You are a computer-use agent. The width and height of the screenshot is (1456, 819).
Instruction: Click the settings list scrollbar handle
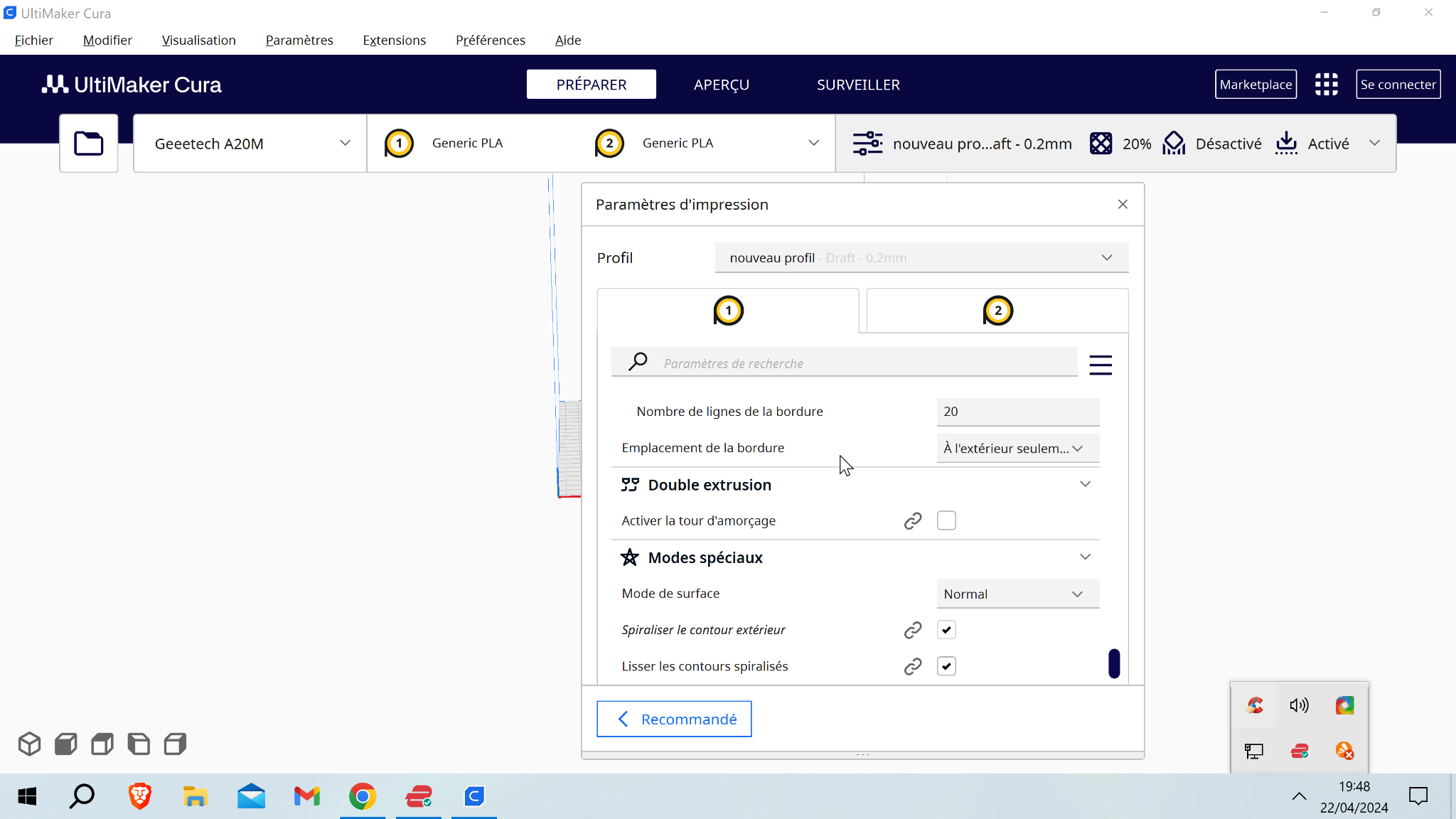1113,663
